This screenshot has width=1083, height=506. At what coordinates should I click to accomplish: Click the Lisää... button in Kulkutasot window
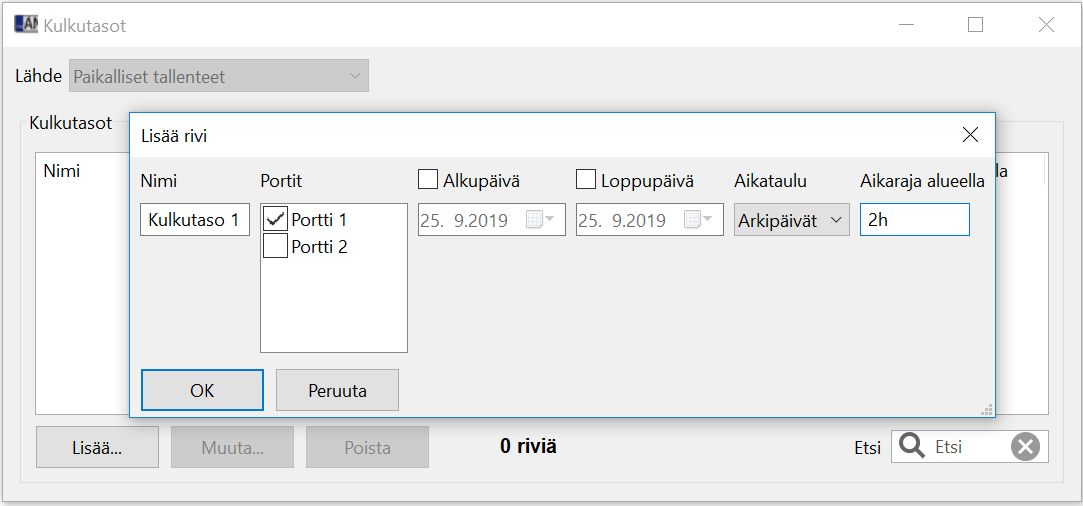[x=97, y=447]
